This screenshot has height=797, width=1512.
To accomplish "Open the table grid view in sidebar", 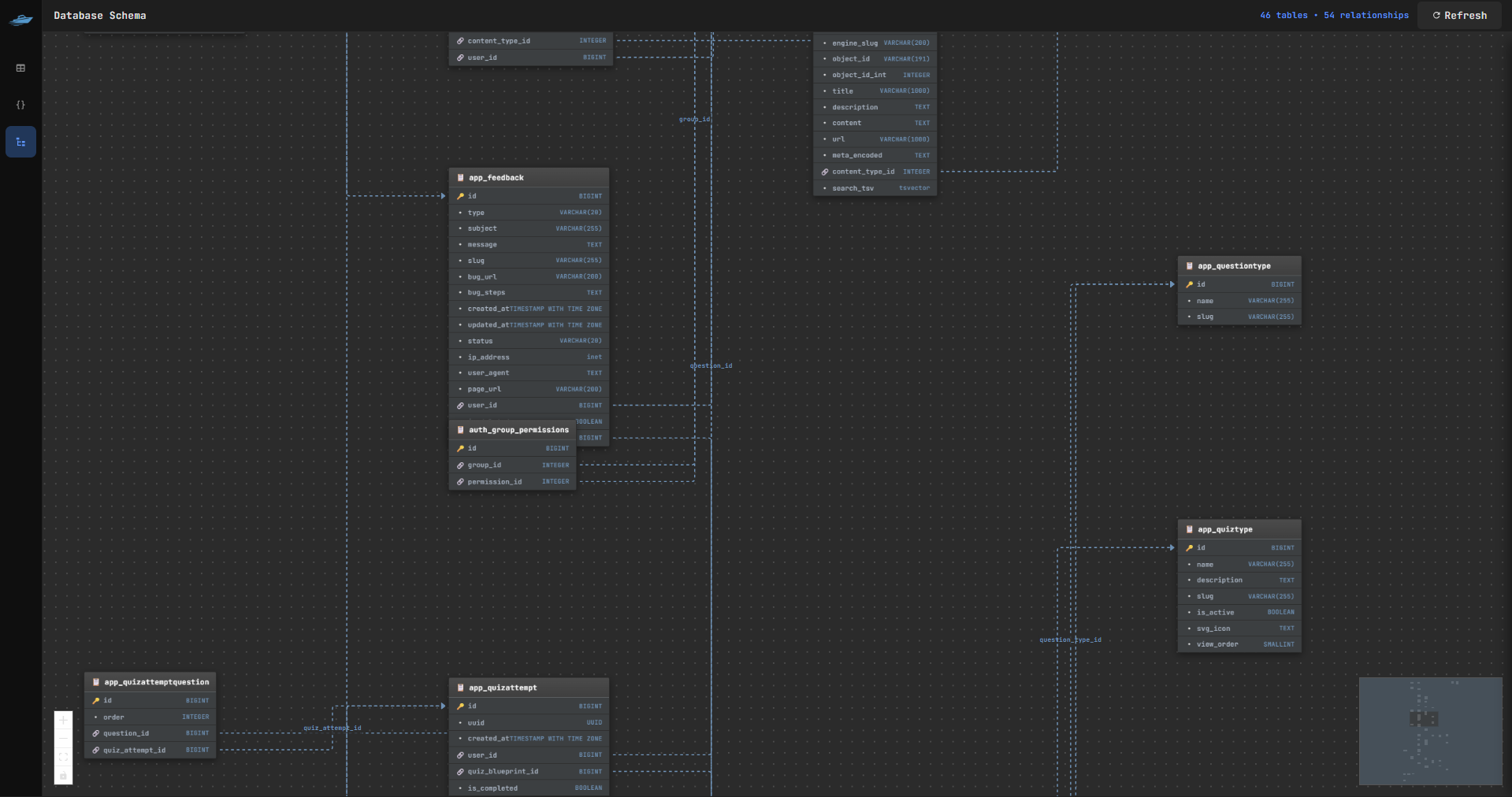I will 20,69.
